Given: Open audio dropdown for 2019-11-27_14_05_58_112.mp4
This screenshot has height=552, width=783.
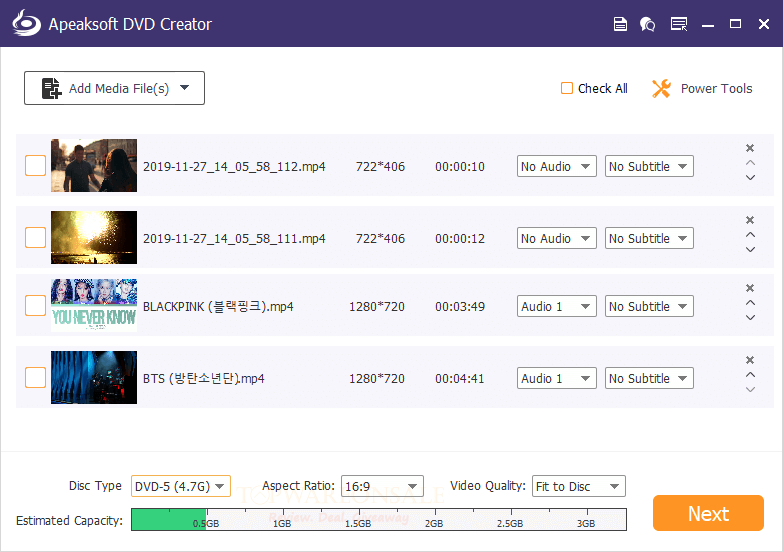Looking at the screenshot, I should click(x=557, y=166).
